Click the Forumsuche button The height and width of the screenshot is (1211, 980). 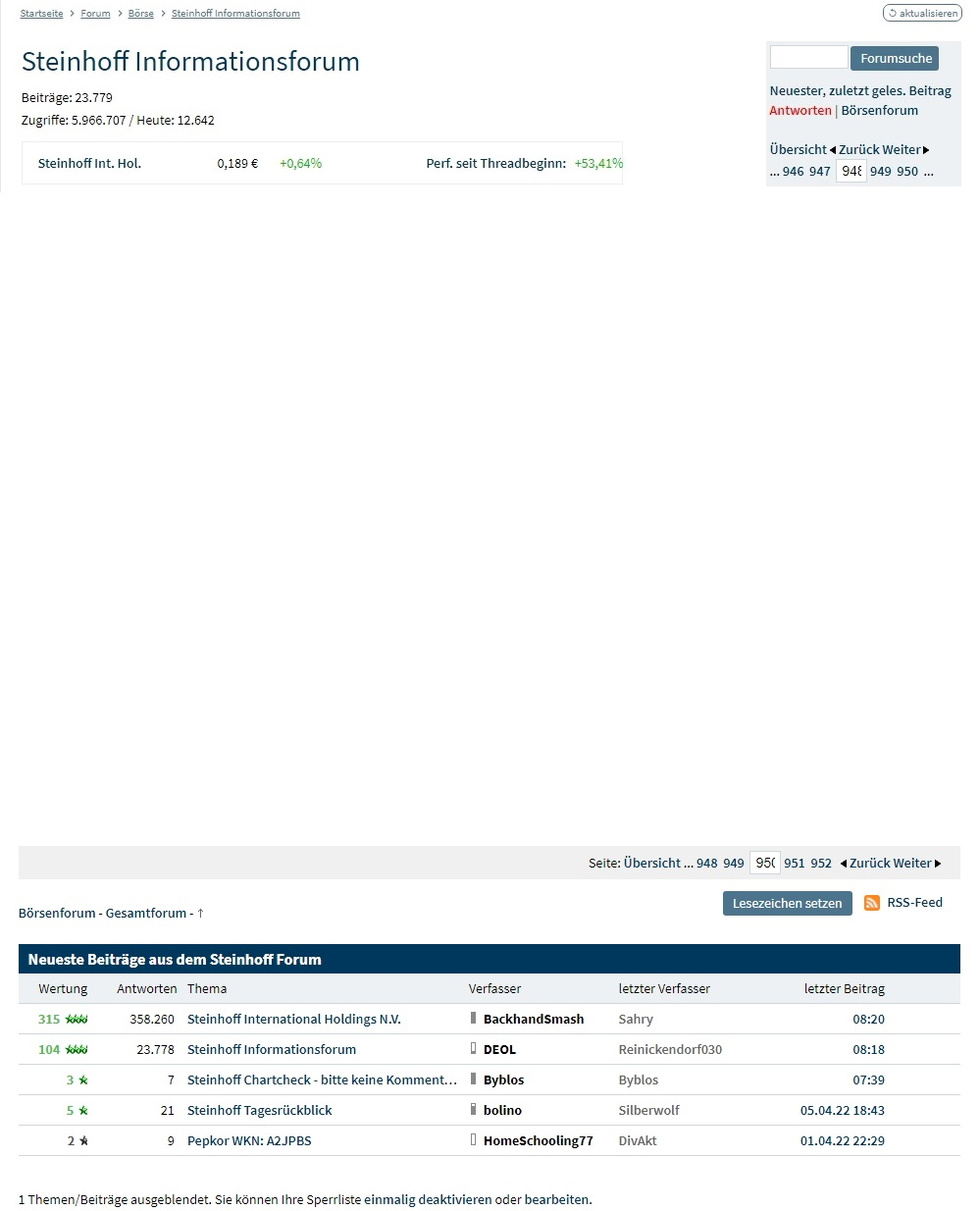pos(895,58)
